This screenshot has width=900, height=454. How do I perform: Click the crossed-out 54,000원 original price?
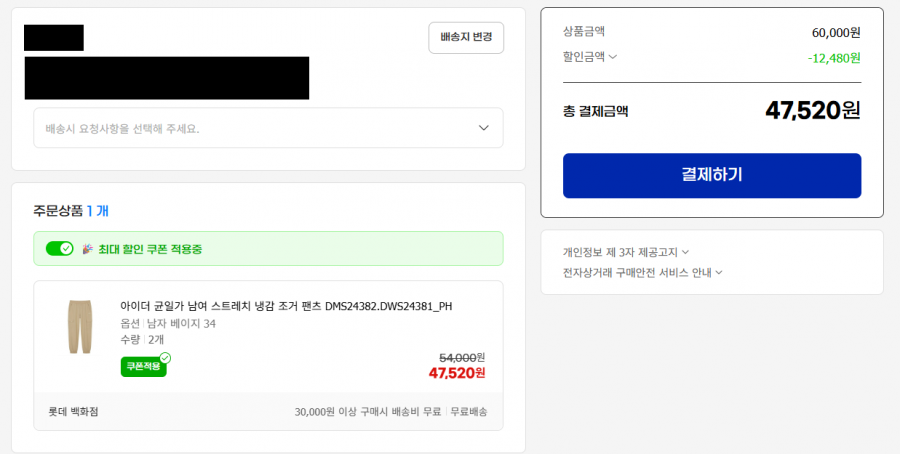click(x=462, y=357)
